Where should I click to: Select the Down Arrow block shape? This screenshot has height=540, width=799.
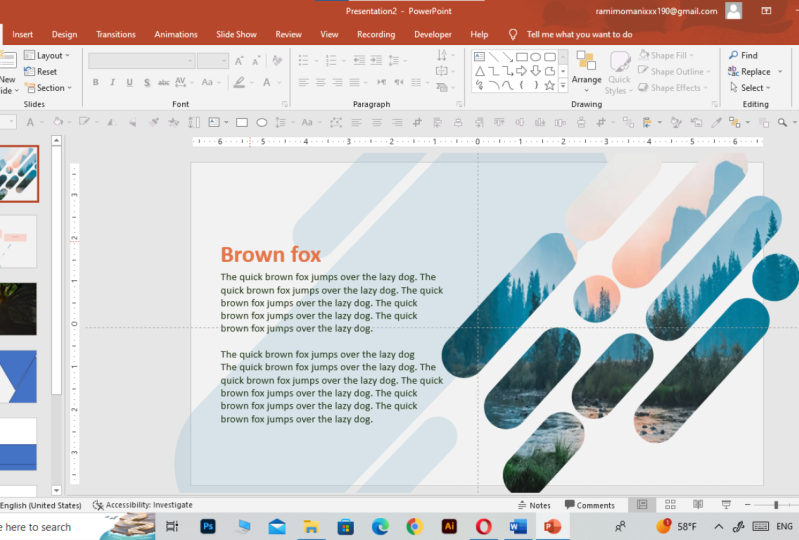(536, 71)
